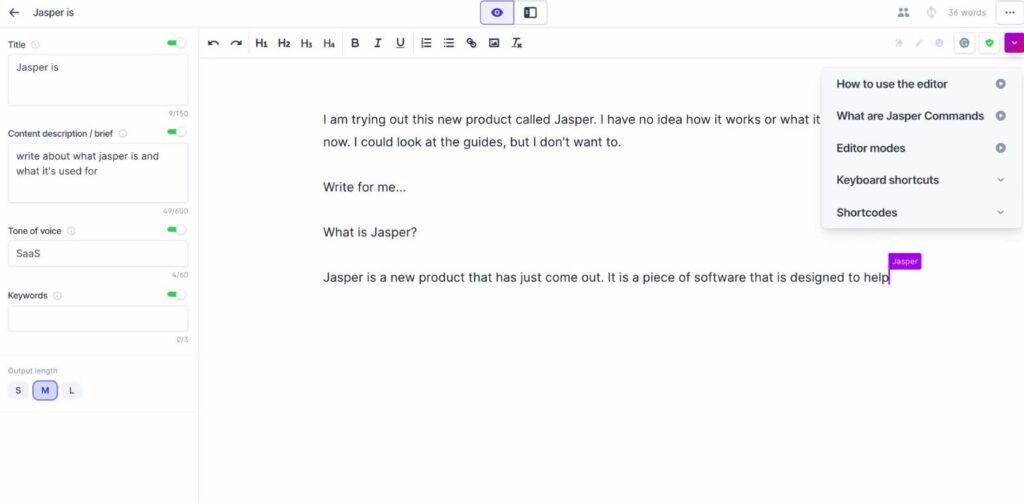The height and width of the screenshot is (503, 1024).
Task: Click the empty Keywords field
Action: pos(98,319)
